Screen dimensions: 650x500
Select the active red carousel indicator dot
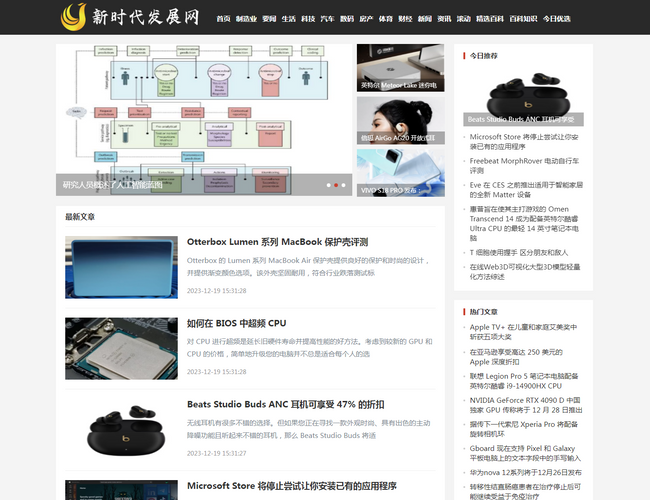click(336, 185)
